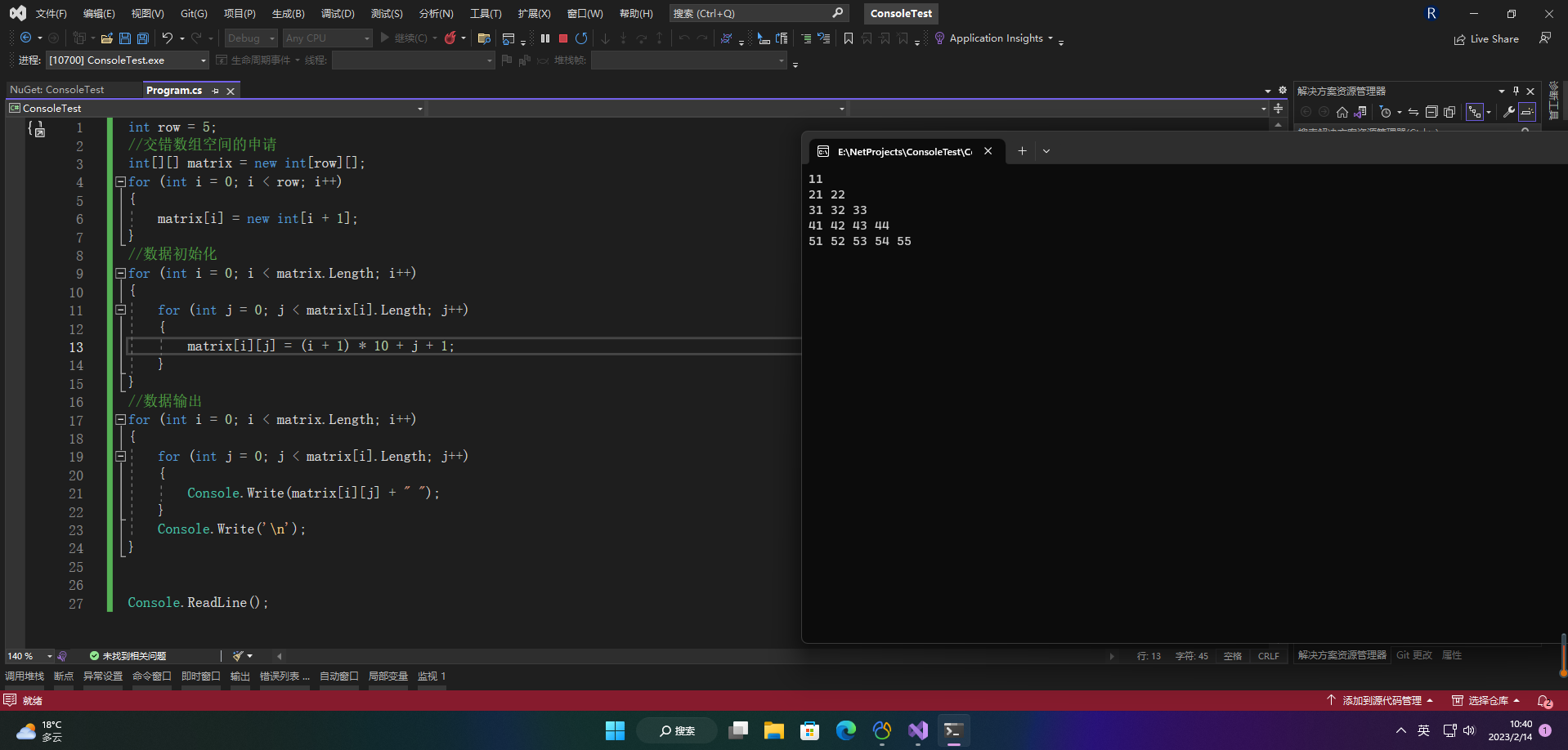Open the console terminal tab dropdown chevron
This screenshot has height=750, width=1568.
[1046, 150]
